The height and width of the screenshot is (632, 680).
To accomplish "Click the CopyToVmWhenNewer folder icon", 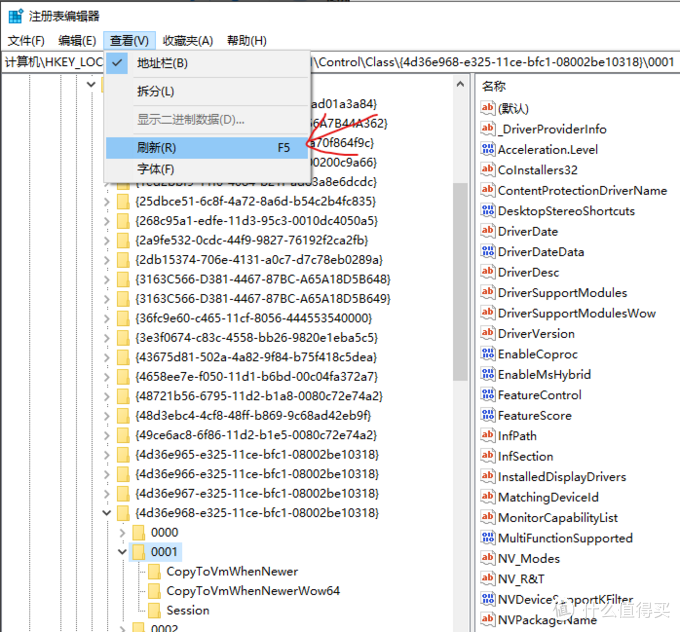I will point(154,571).
